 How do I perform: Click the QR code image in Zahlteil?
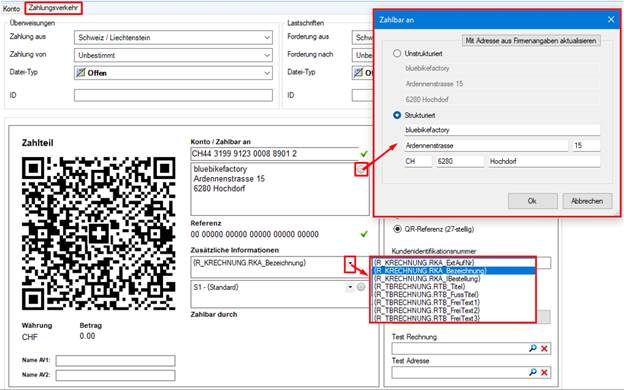tap(98, 233)
